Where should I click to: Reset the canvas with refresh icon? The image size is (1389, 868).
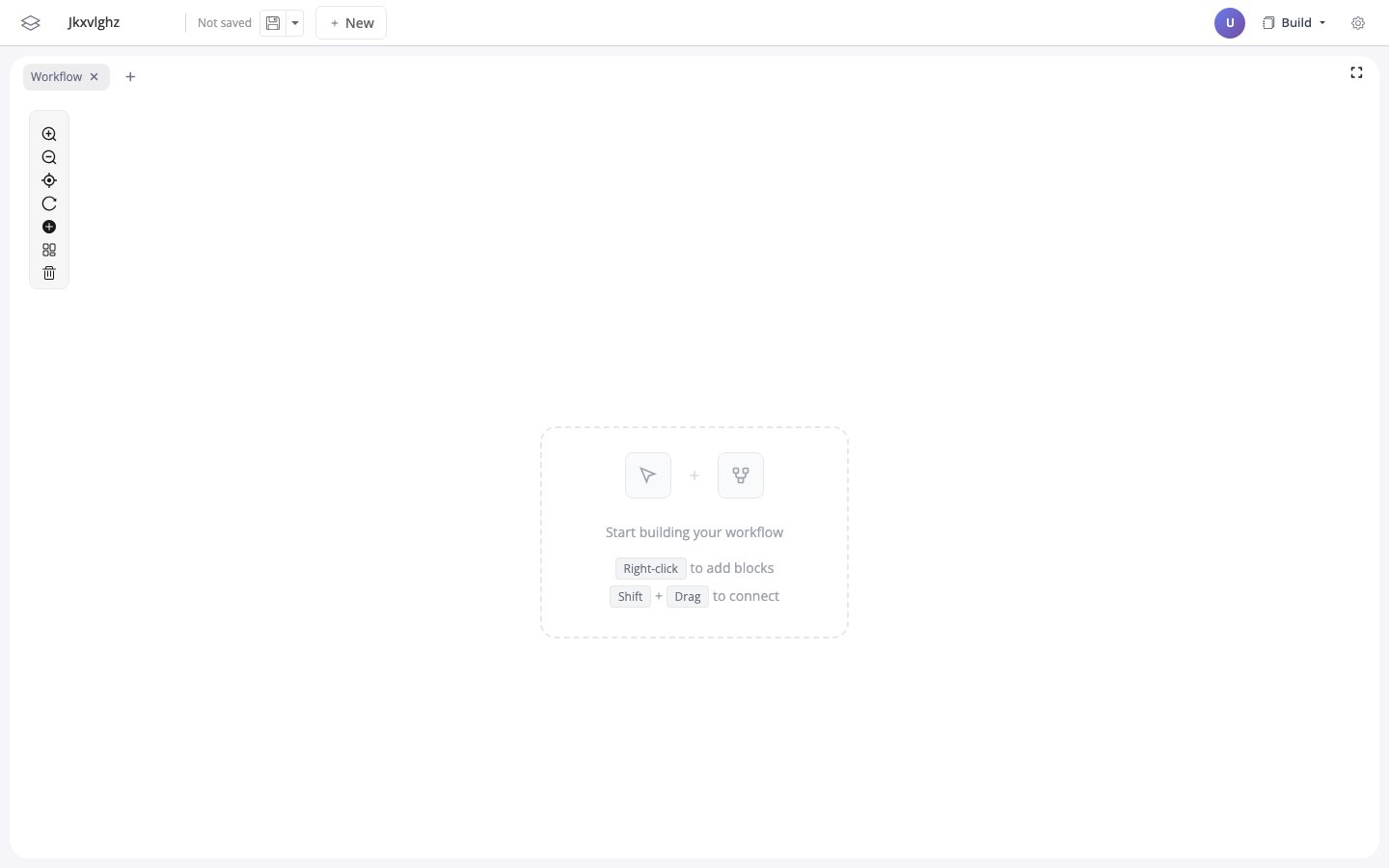tap(49, 203)
